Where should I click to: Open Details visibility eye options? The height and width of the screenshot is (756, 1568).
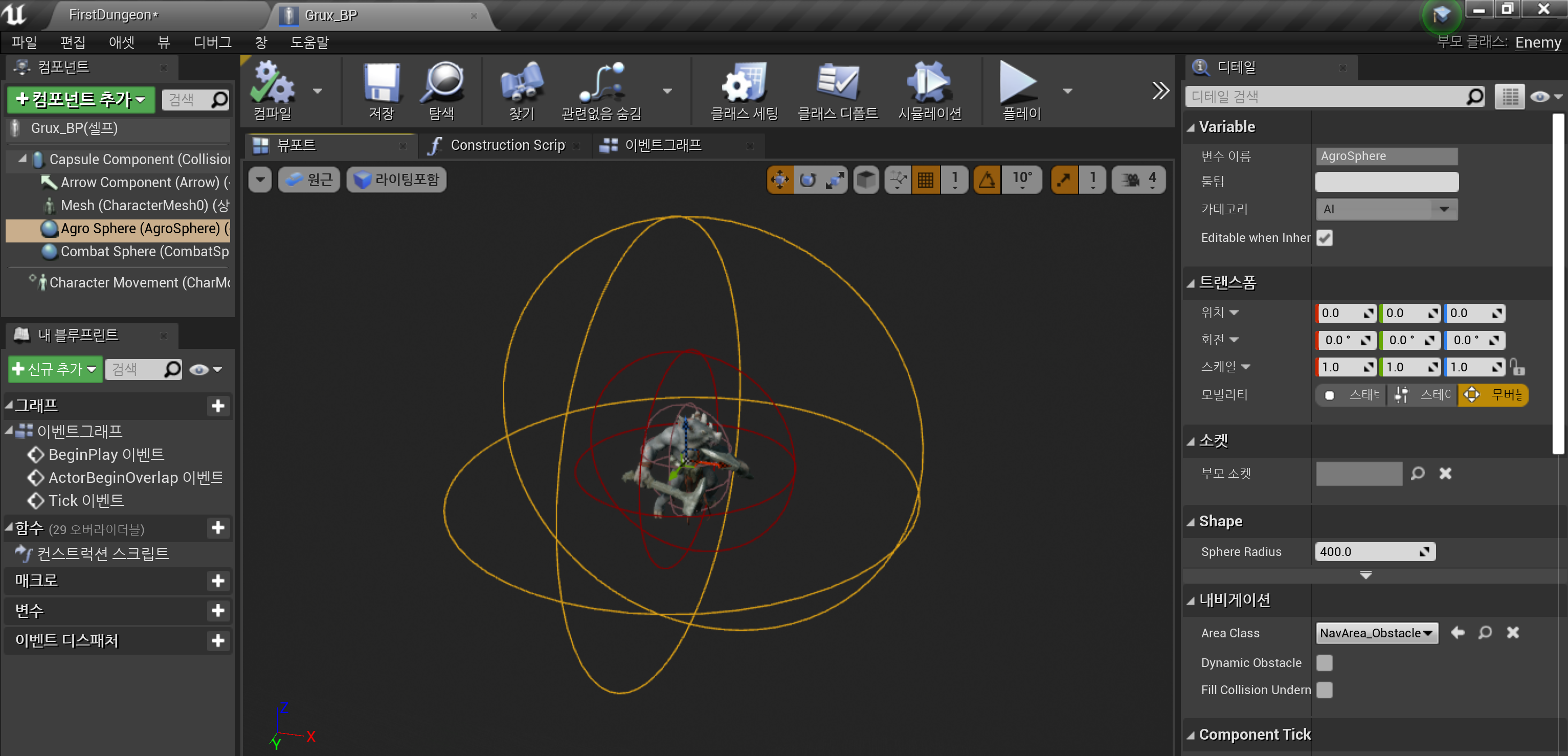[x=1546, y=97]
